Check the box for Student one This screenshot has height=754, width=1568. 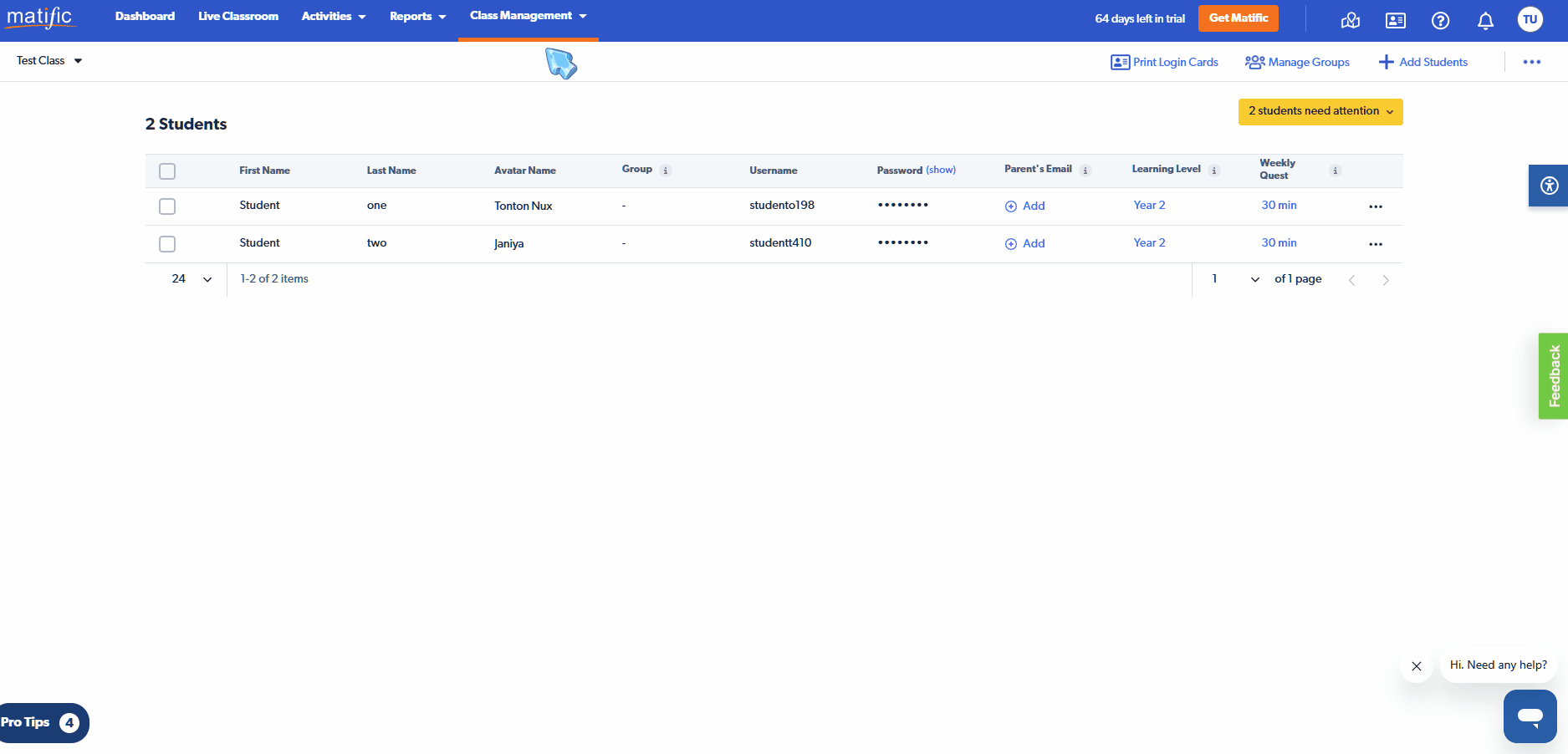point(167,206)
